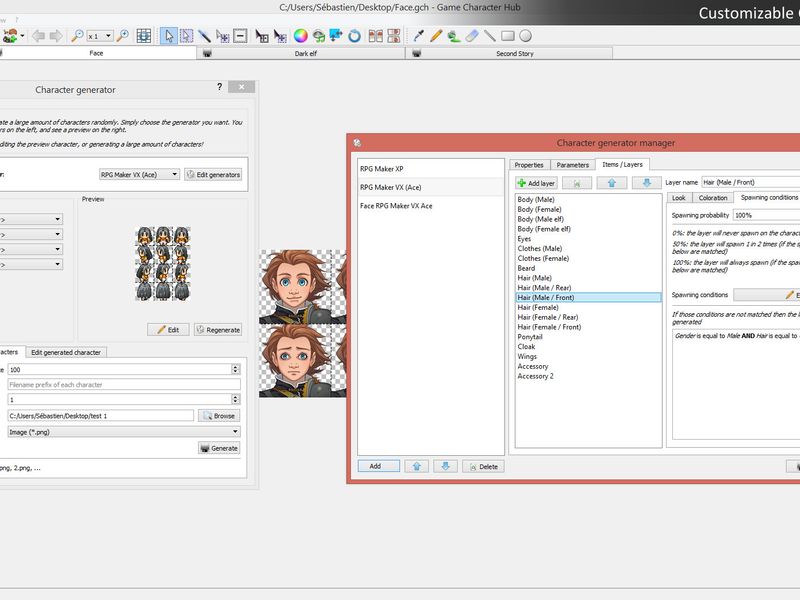The height and width of the screenshot is (600, 800).
Task: Open the Coloration tab for the layer
Action: (713, 198)
